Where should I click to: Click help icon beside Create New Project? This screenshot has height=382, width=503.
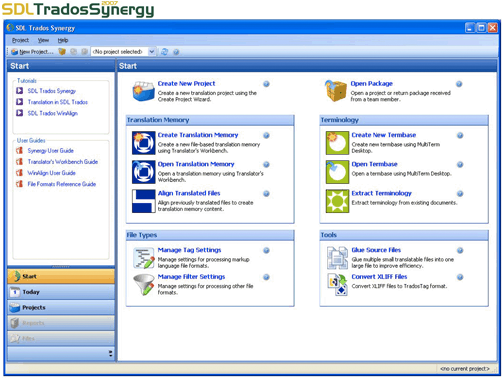click(266, 84)
